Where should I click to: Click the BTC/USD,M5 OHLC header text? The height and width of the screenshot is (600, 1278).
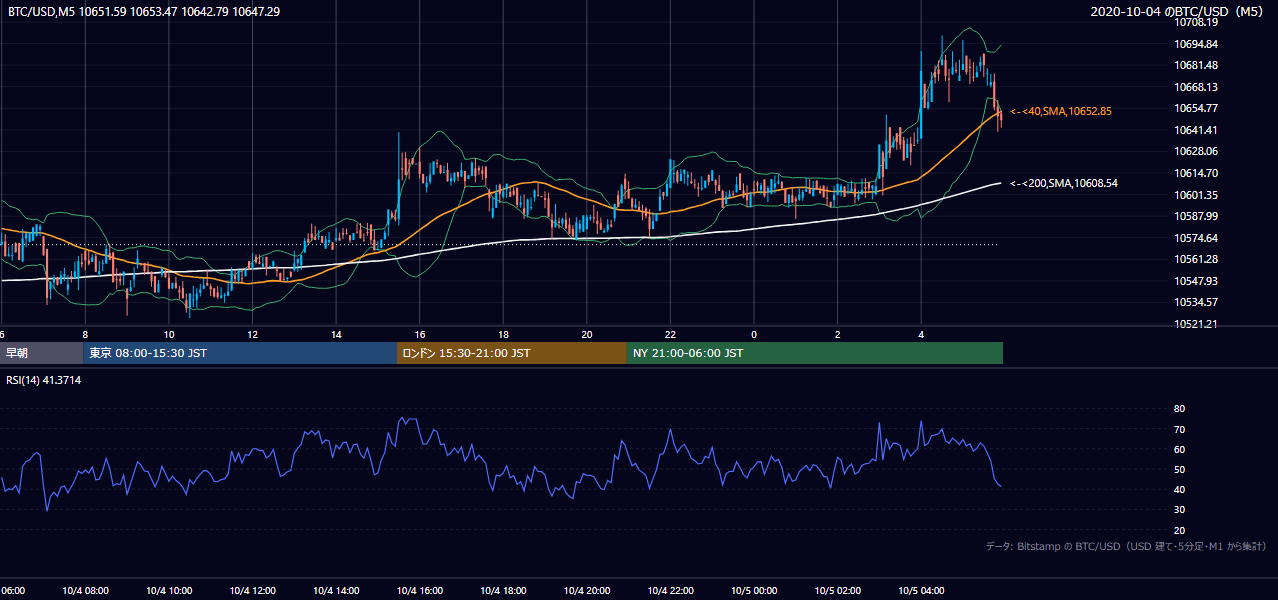point(144,11)
